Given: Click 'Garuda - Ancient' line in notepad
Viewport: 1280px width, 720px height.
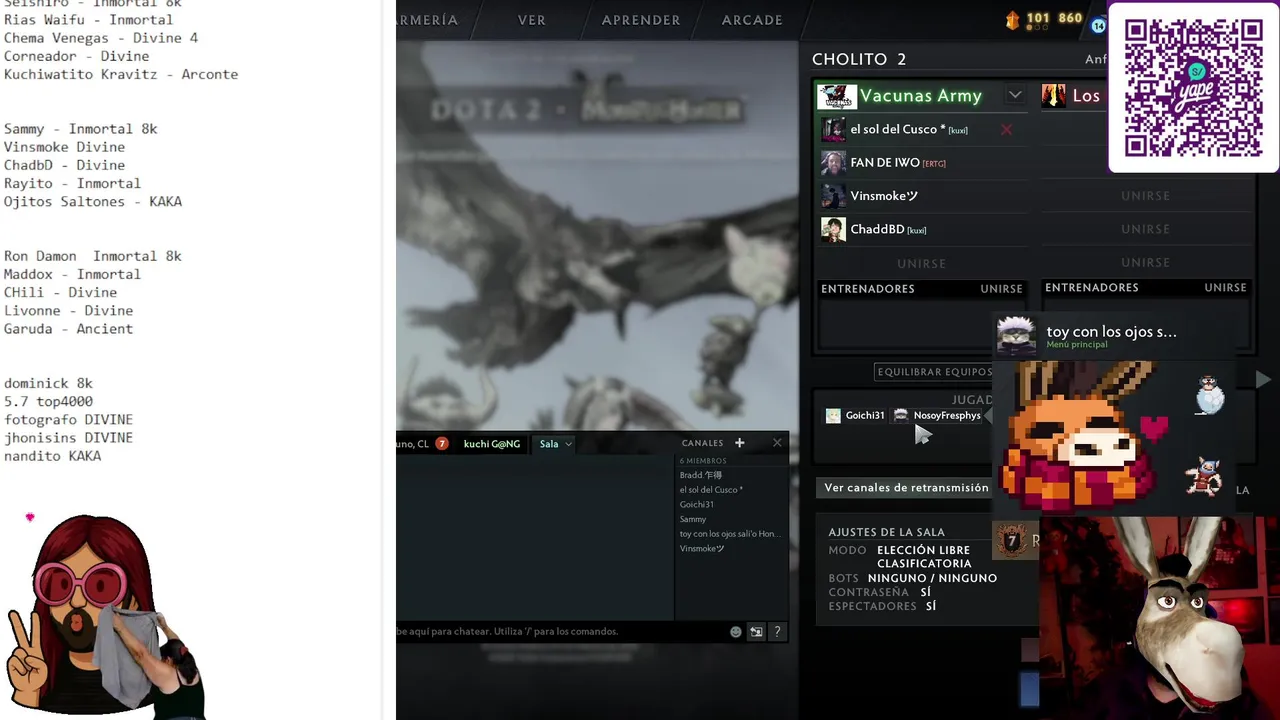Looking at the screenshot, I should click(68, 328).
